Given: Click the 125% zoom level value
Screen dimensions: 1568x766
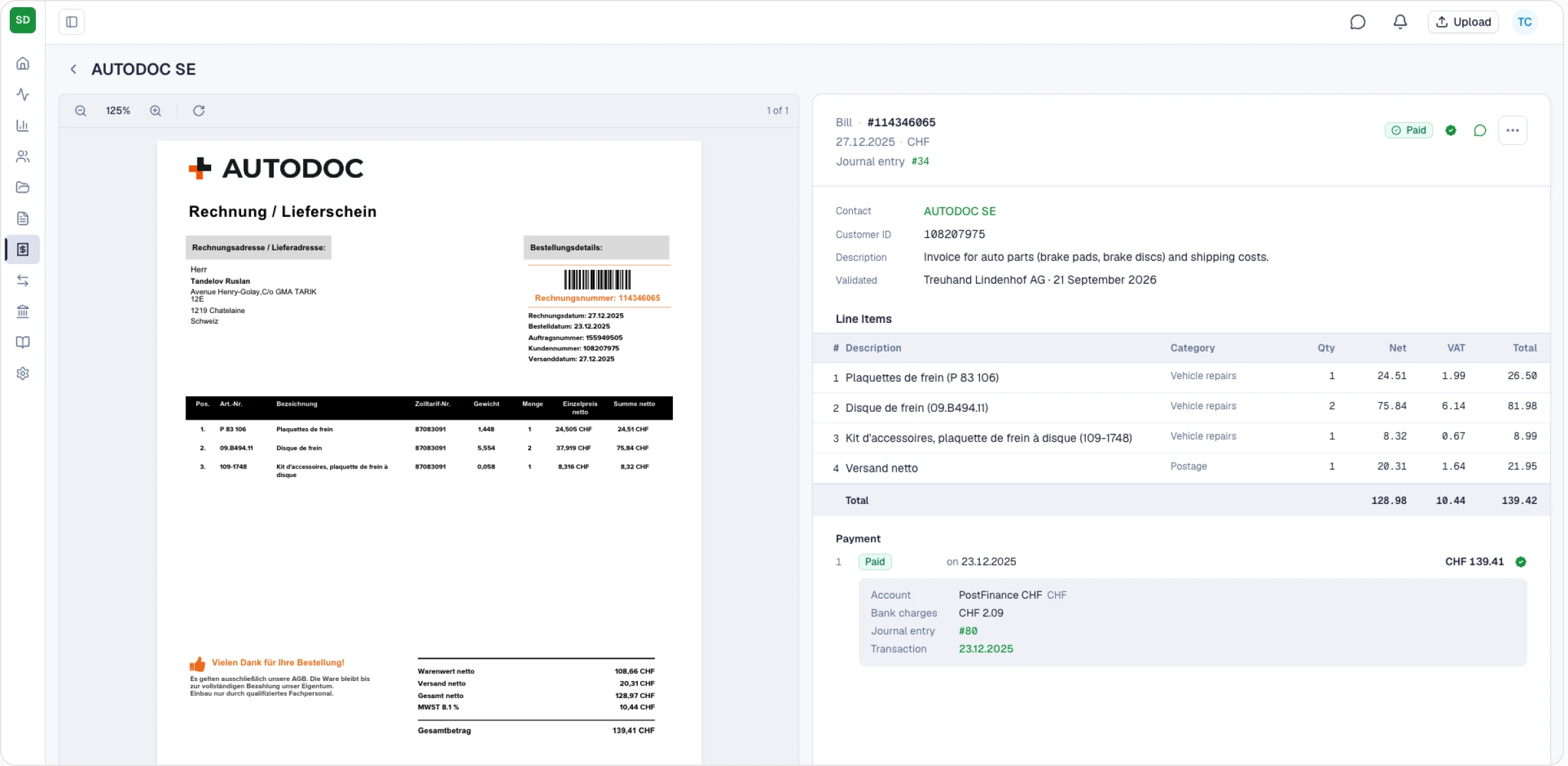Looking at the screenshot, I should [x=118, y=111].
